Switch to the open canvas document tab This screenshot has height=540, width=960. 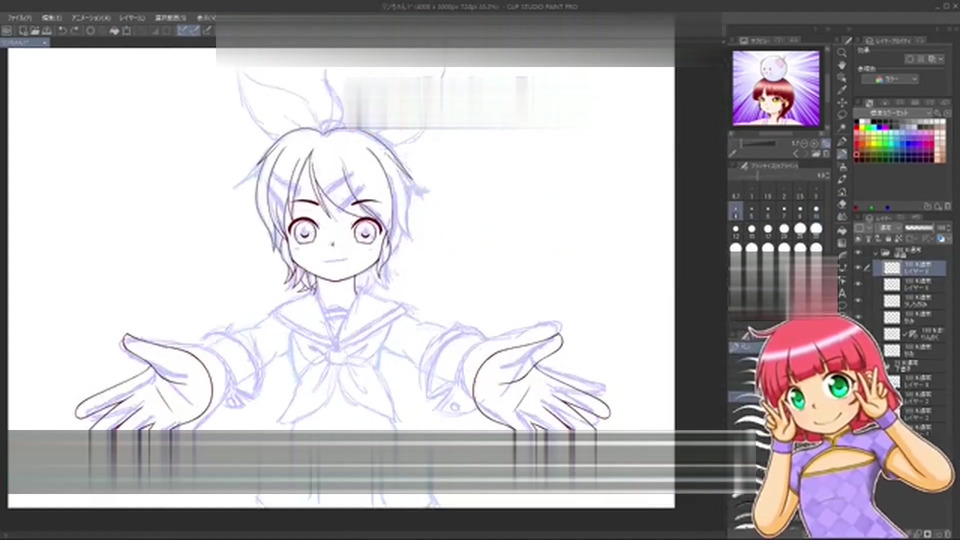pyautogui.click(x=24, y=42)
